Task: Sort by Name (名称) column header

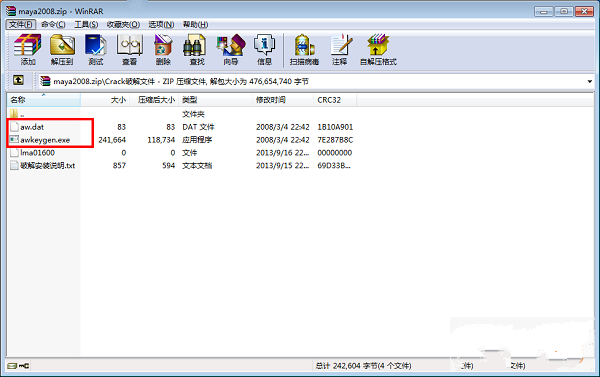Action: click(x=44, y=100)
